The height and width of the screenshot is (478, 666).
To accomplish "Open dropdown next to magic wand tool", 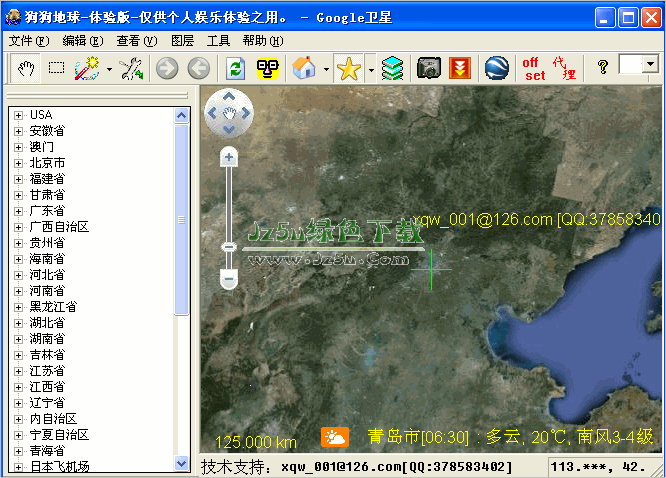I will [110, 69].
